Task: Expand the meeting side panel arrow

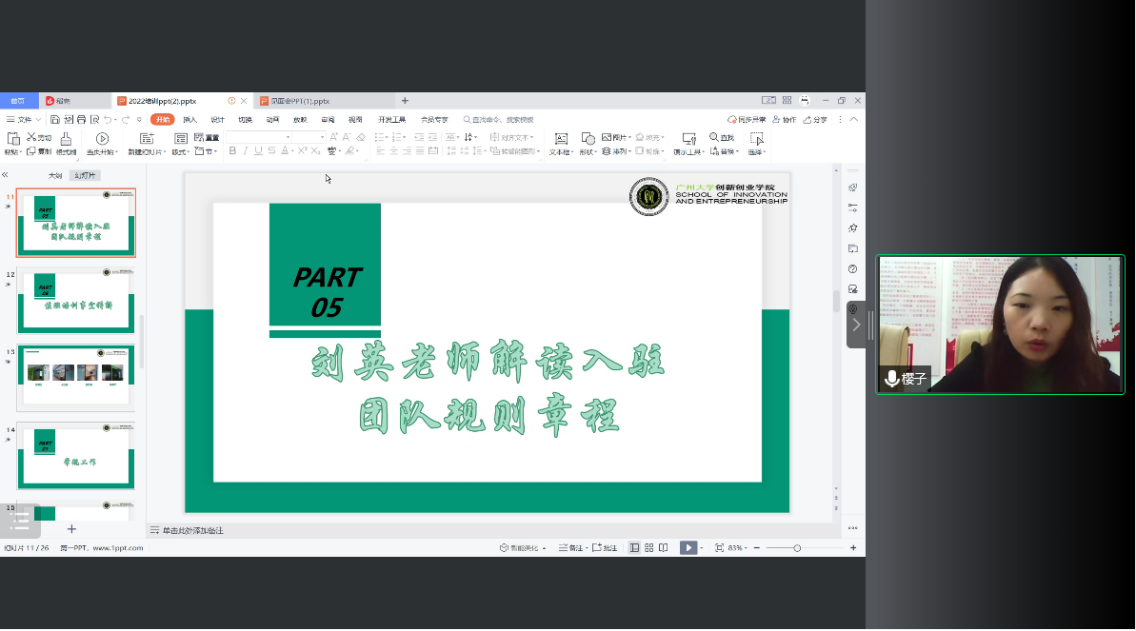Action: [x=856, y=325]
